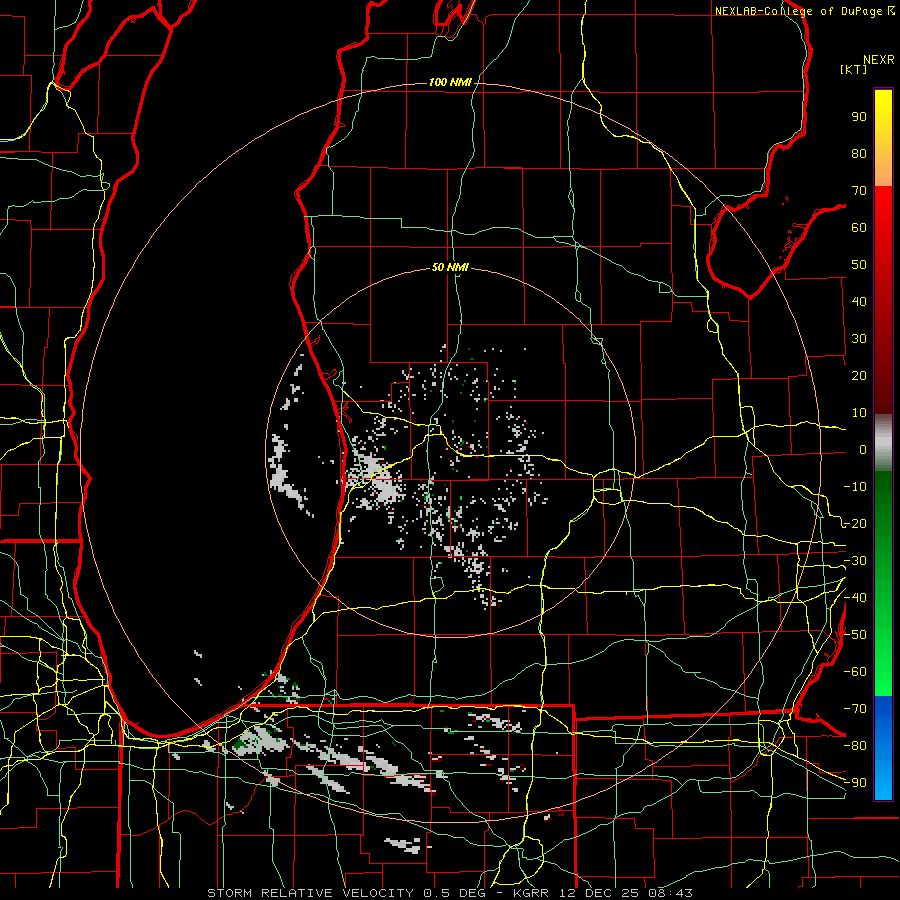Click the -80 value on velocity legend
The height and width of the screenshot is (900, 900).
(x=855, y=746)
